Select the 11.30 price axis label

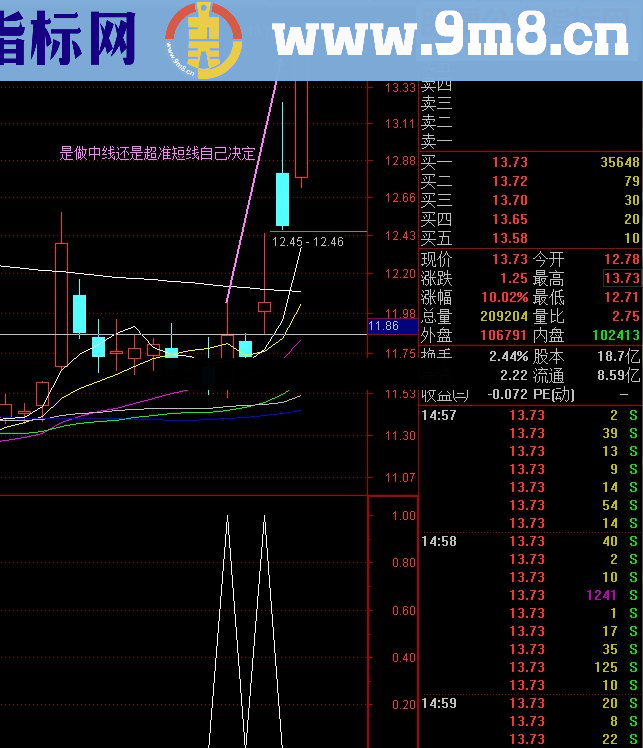(400, 436)
